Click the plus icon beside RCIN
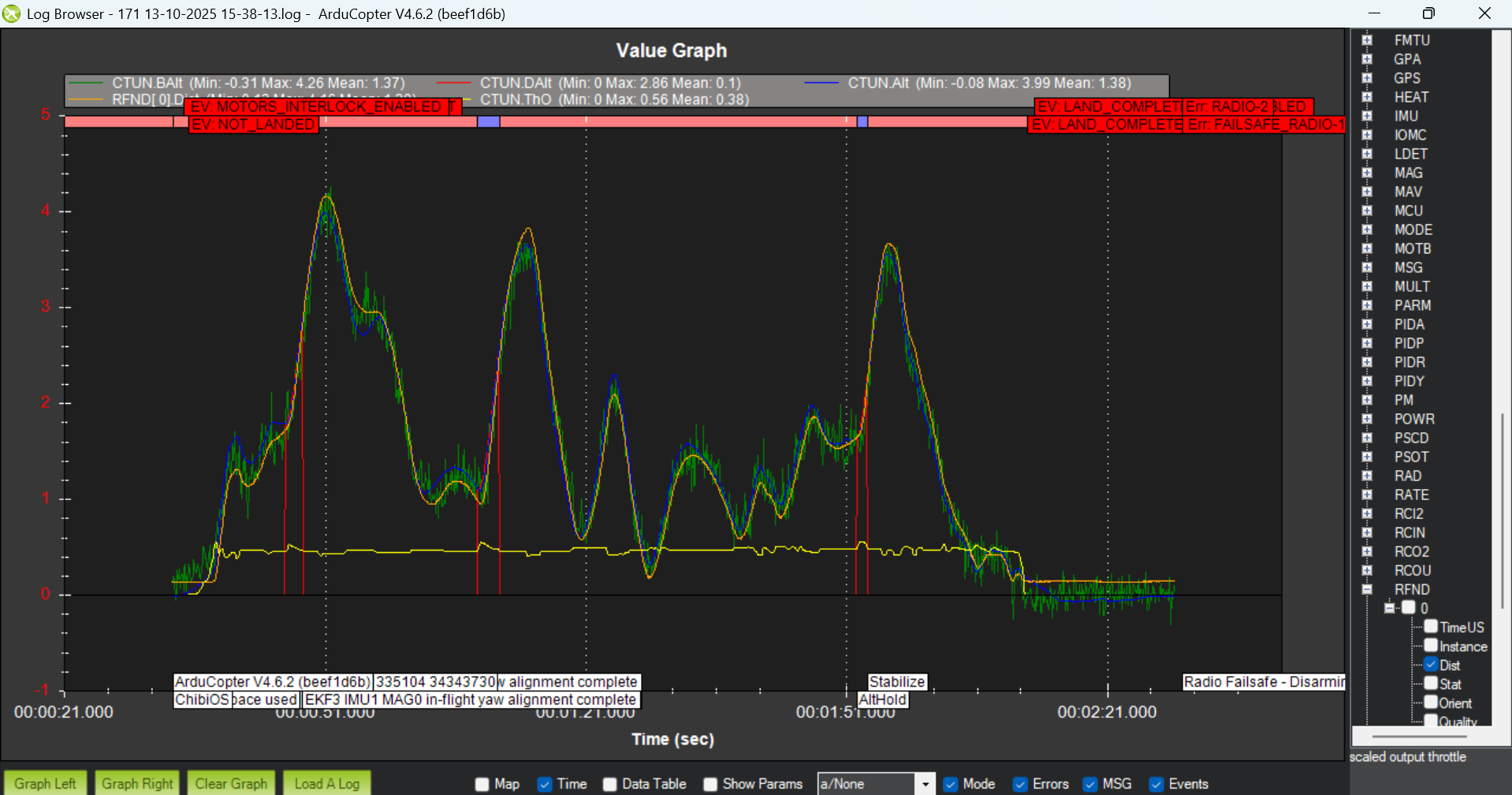Viewport: 1512px width, 795px height. pos(1367,532)
